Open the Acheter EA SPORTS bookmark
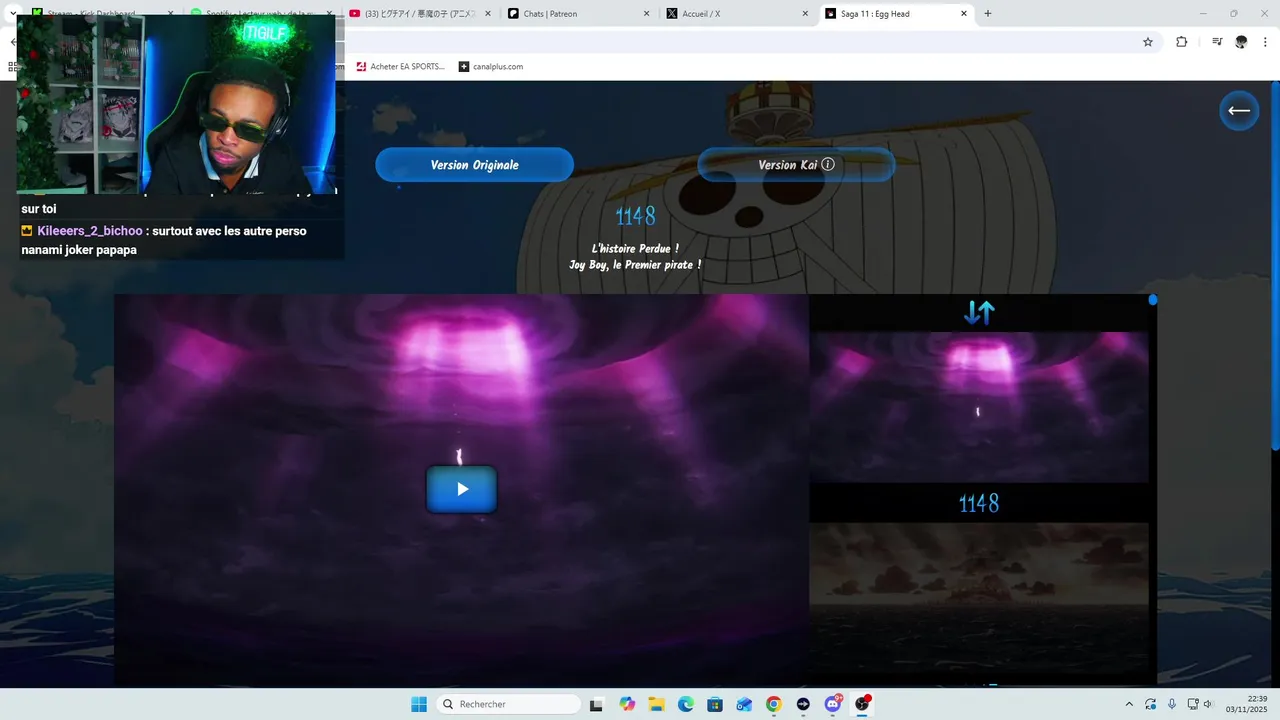The image size is (1280, 720). click(399, 66)
